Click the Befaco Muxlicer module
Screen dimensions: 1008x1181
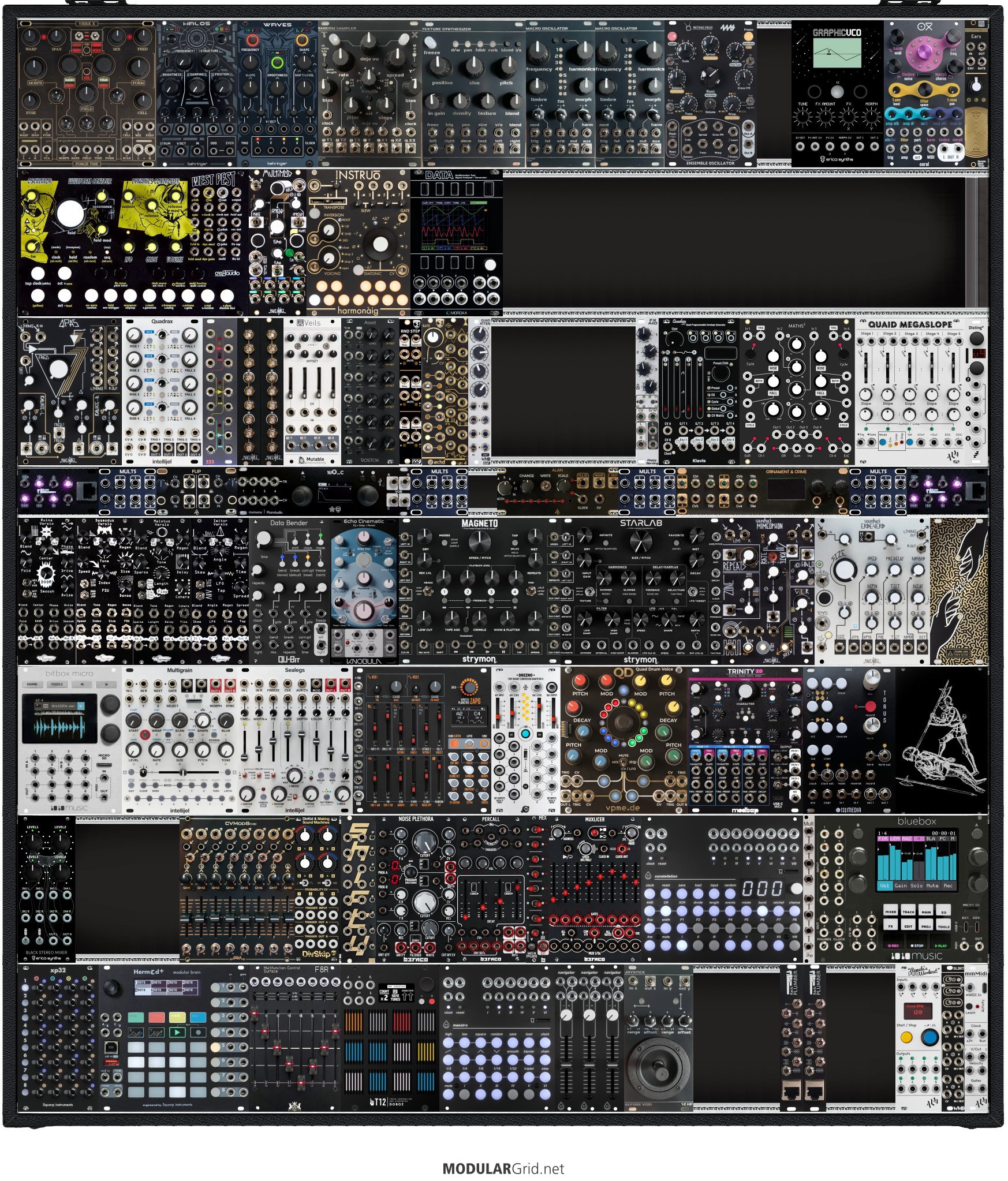tap(595, 889)
